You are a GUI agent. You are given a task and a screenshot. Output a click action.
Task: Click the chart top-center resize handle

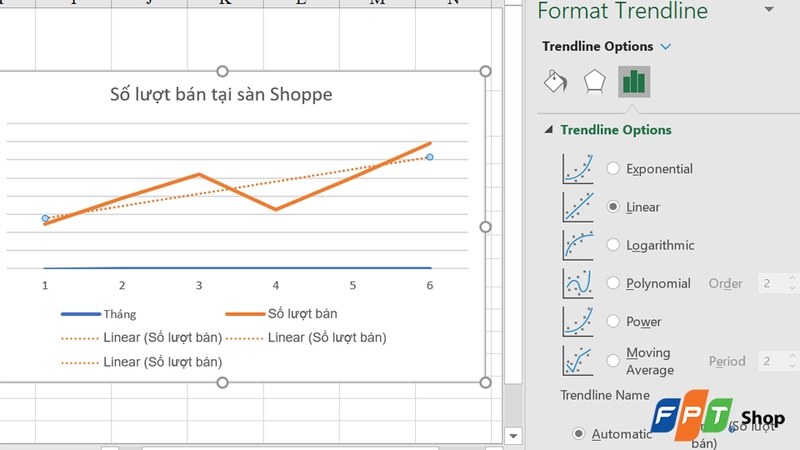pos(222,71)
